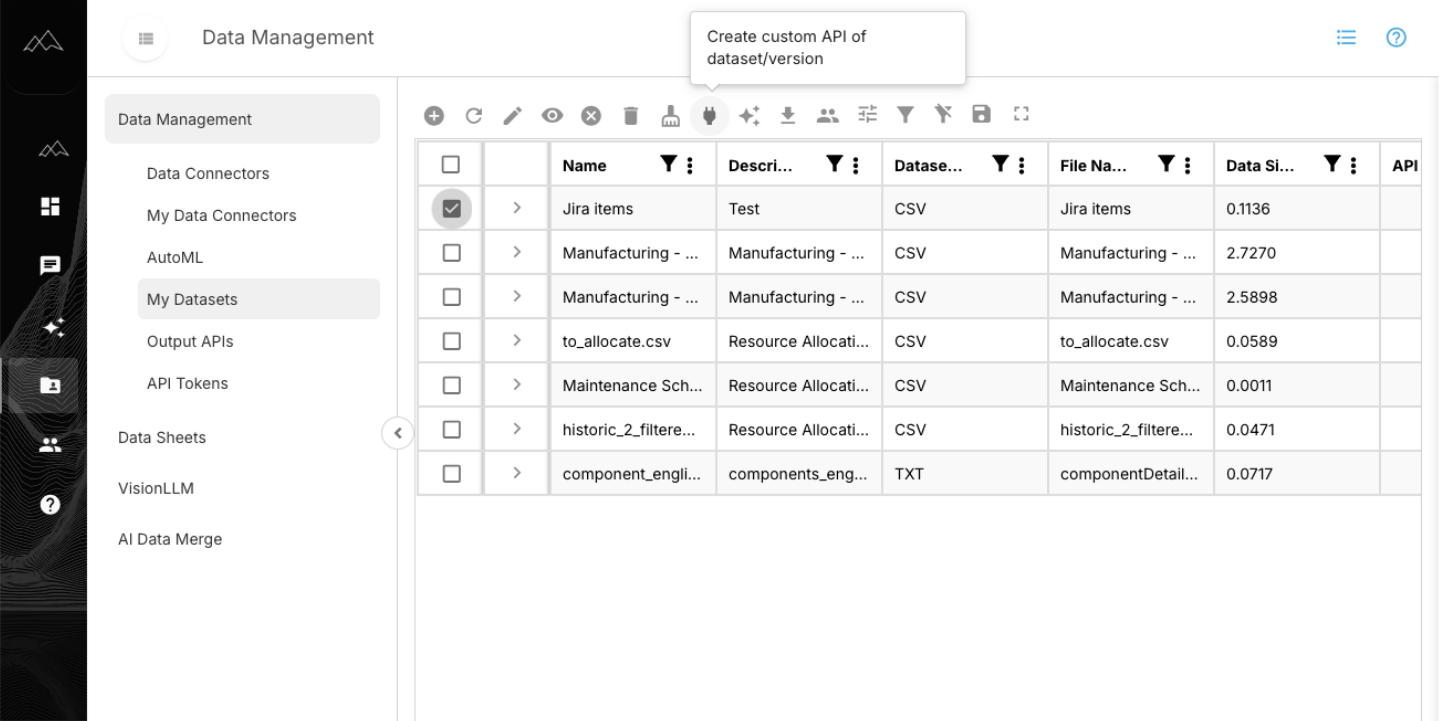The height and width of the screenshot is (721, 1439).
Task: Collapse the left navigation panel with chevron
Action: point(397,432)
